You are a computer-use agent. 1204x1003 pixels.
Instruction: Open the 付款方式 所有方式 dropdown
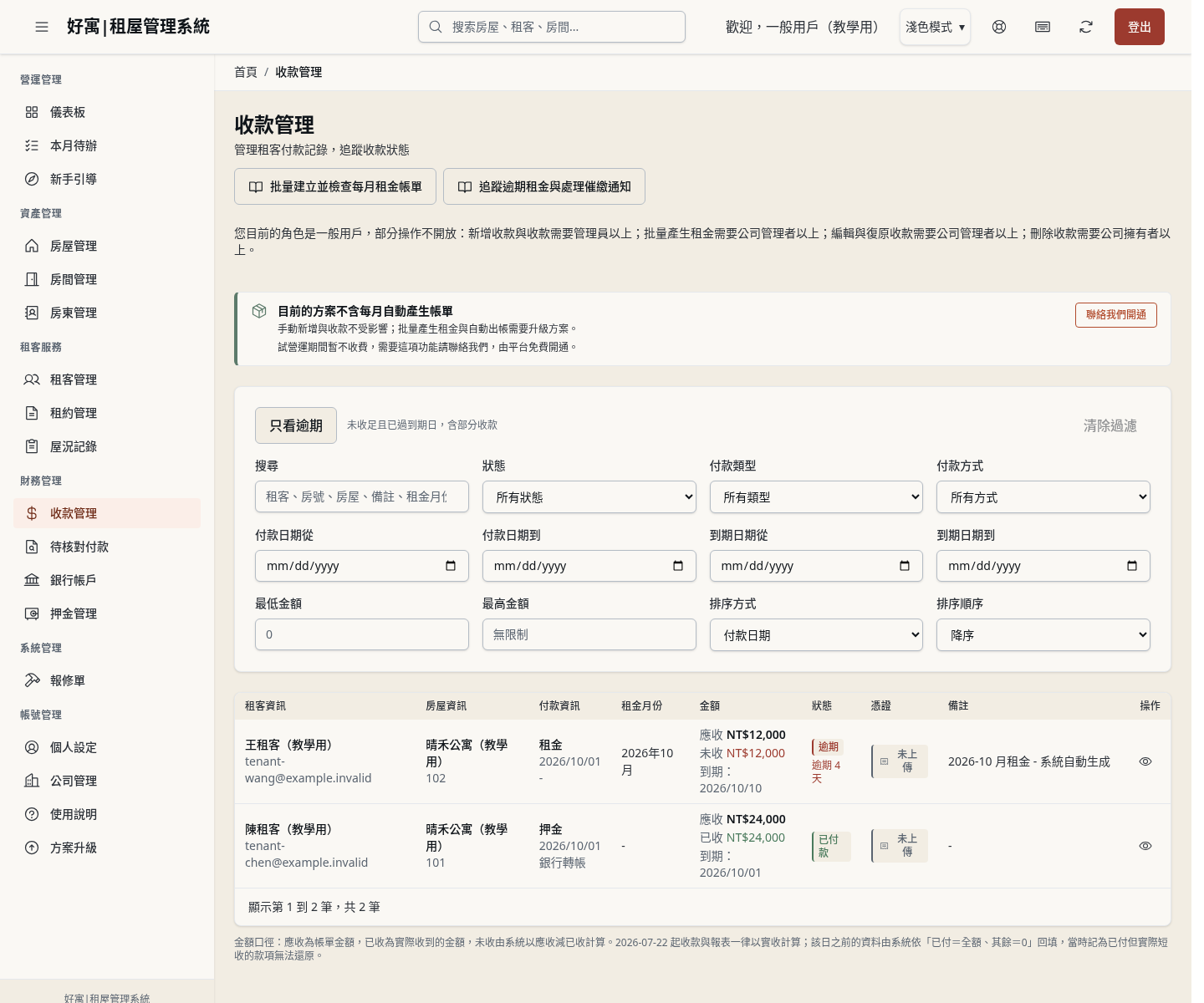point(1043,497)
